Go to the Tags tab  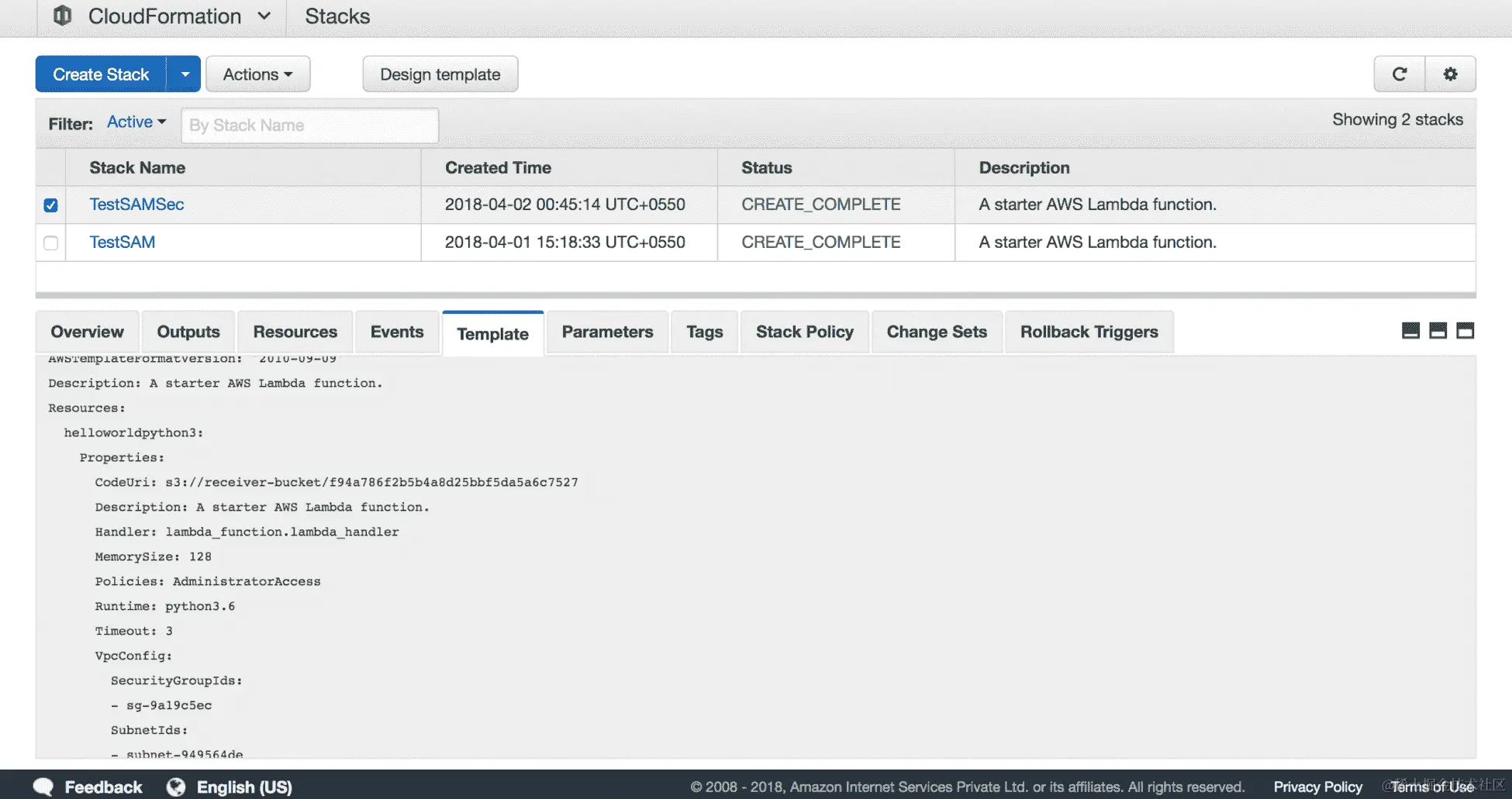[704, 332]
